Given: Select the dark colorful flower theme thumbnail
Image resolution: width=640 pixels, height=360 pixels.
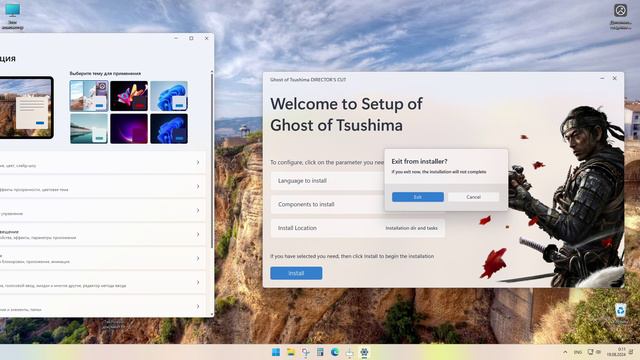Looking at the screenshot, I should [x=129, y=96].
